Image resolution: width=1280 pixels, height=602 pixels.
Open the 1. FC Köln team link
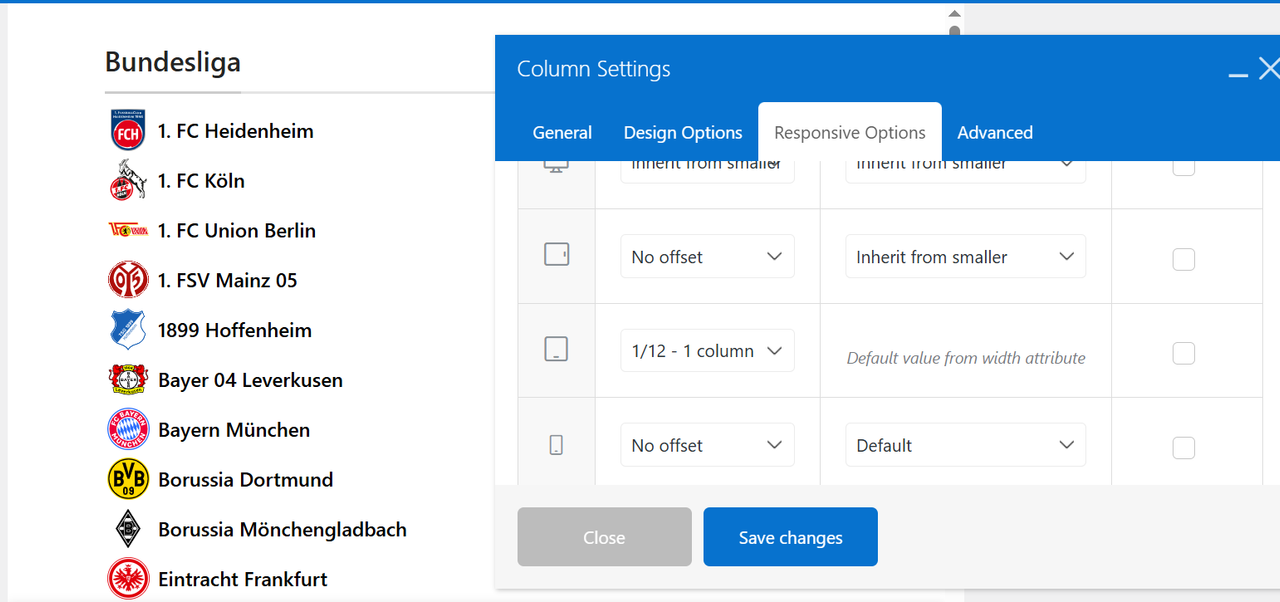click(201, 181)
